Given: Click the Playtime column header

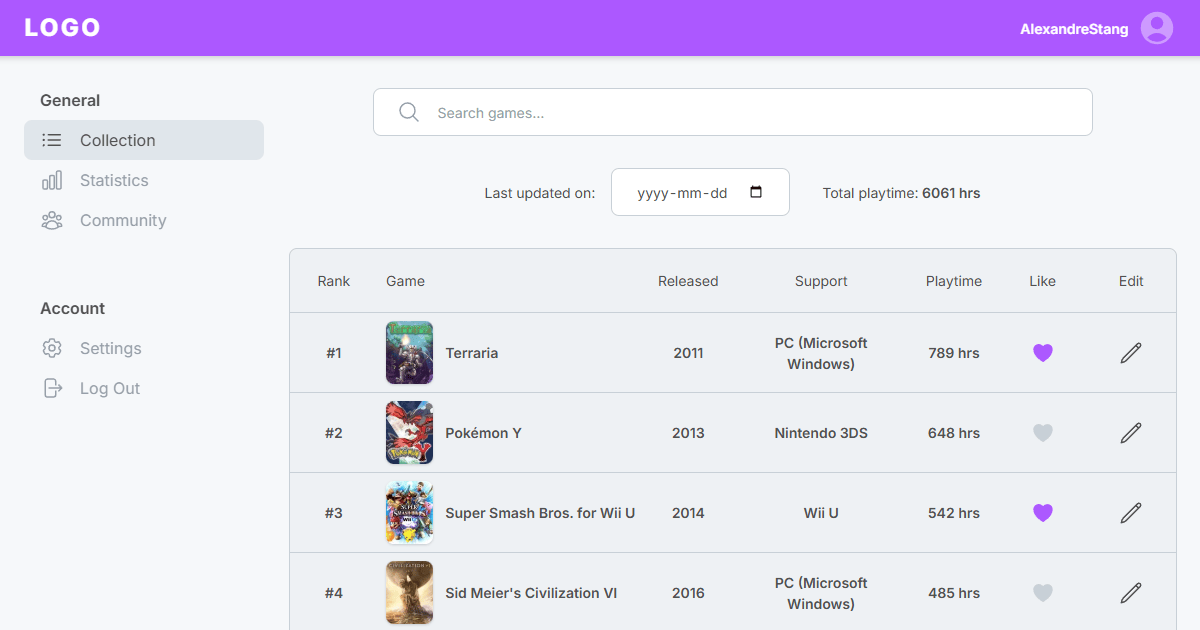Looking at the screenshot, I should [954, 281].
